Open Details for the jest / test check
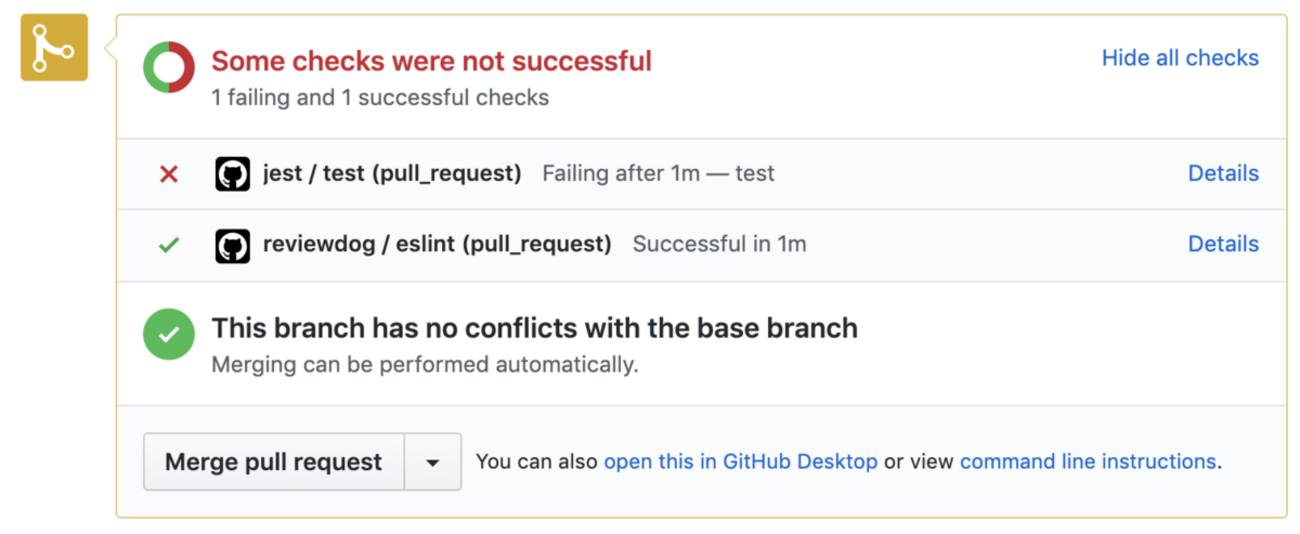 tap(1223, 174)
